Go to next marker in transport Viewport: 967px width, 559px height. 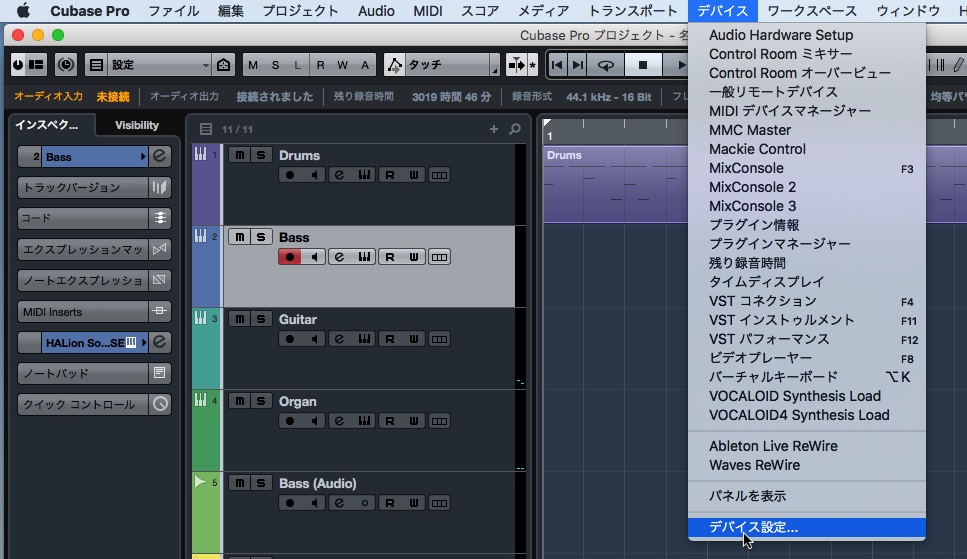tap(578, 65)
